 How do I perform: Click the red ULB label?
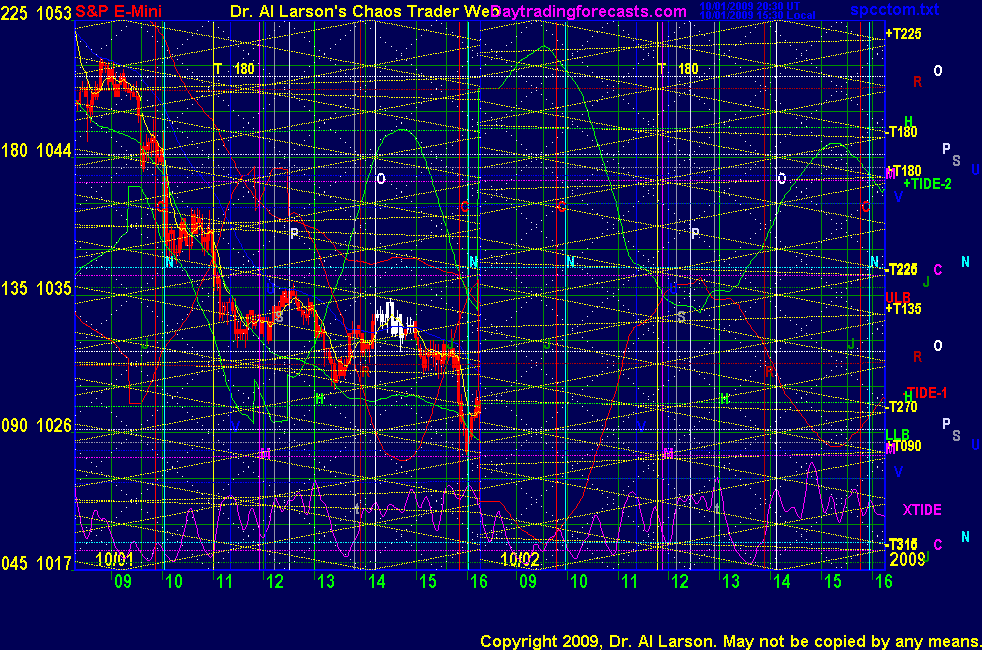tap(898, 297)
